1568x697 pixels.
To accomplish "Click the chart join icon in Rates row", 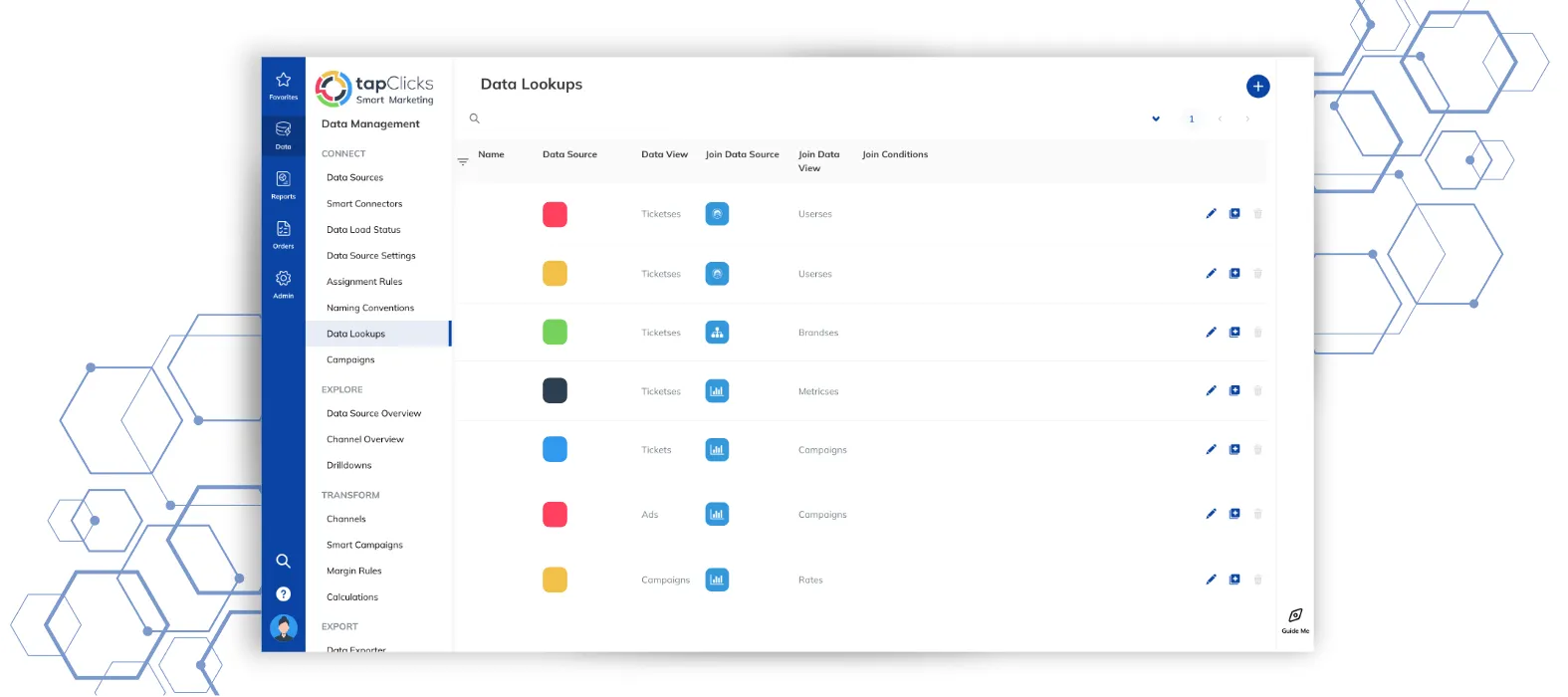I will tap(717, 580).
